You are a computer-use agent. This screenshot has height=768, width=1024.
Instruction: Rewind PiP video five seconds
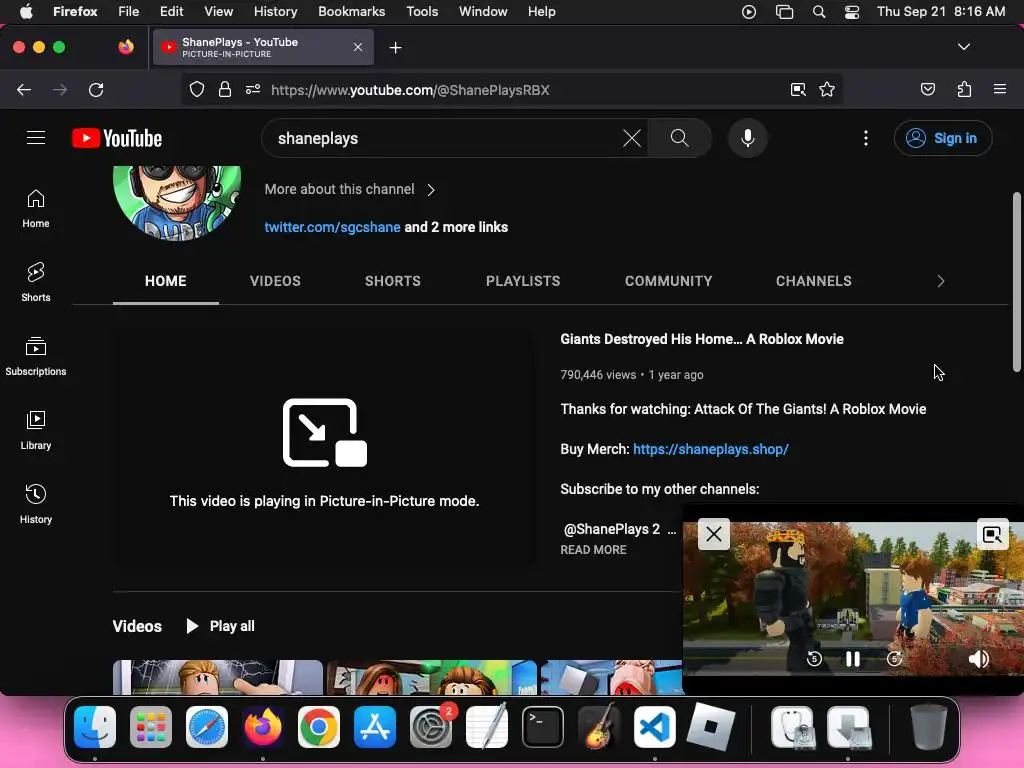pos(814,659)
